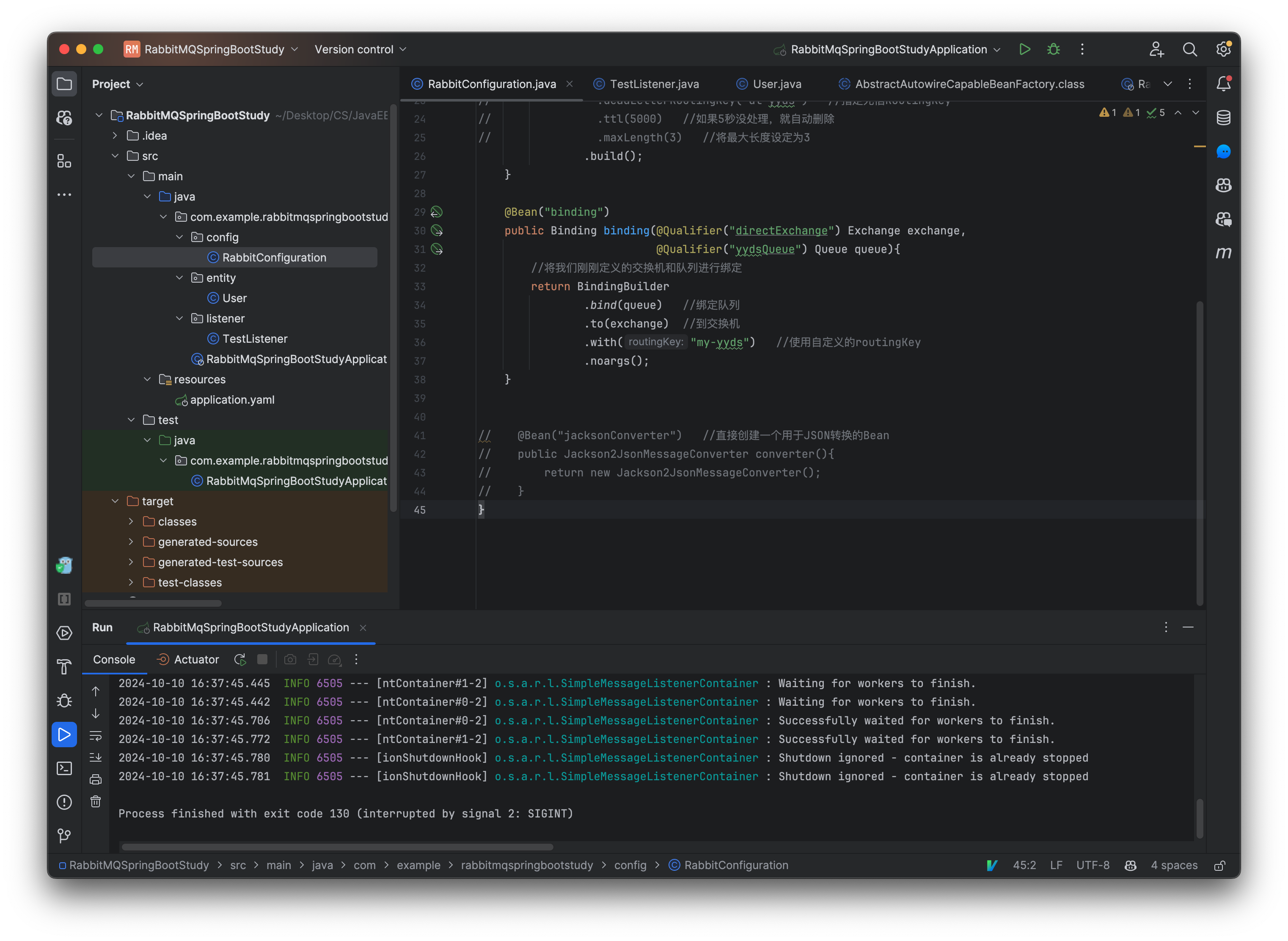
Task: Open Notifications bell icon
Action: [x=1223, y=84]
